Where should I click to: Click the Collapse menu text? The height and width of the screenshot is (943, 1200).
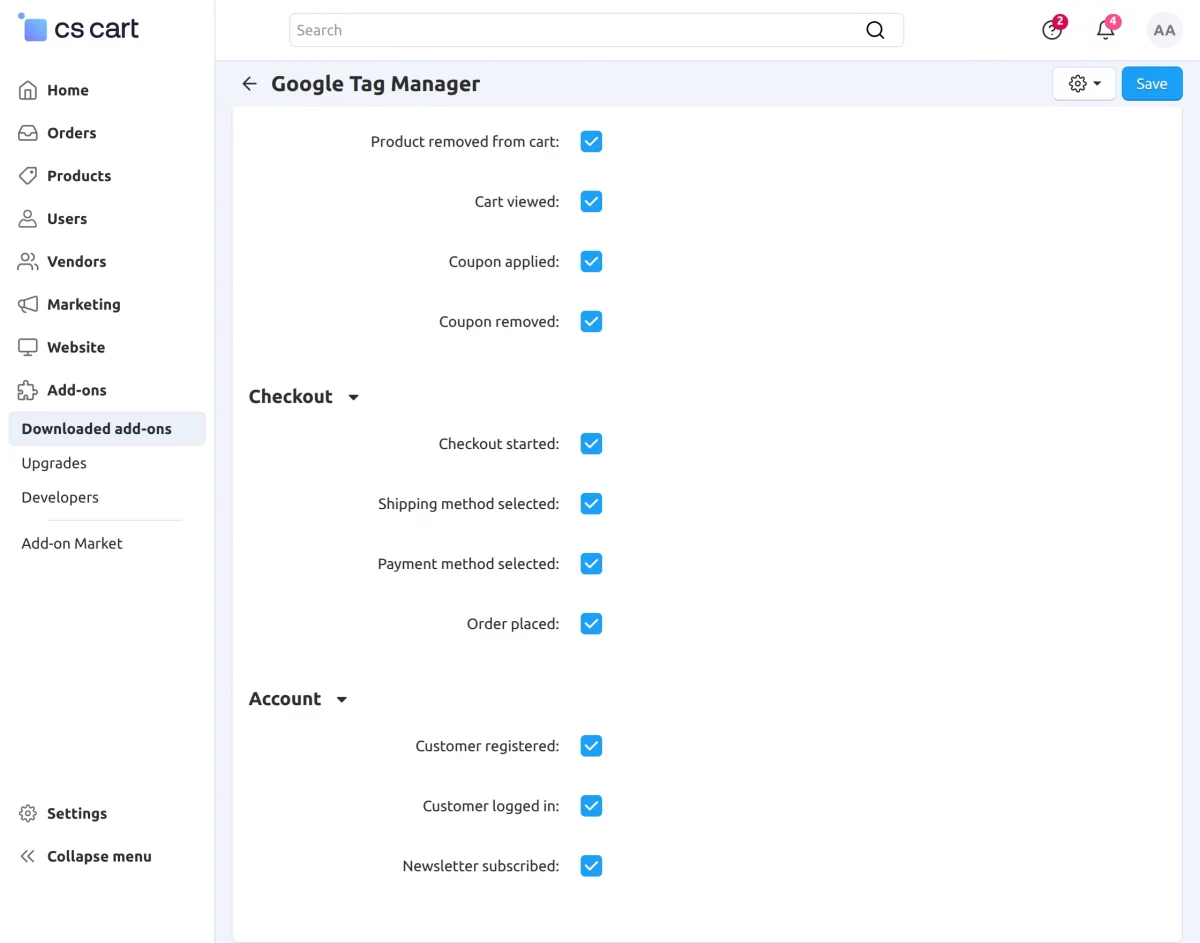(x=99, y=857)
